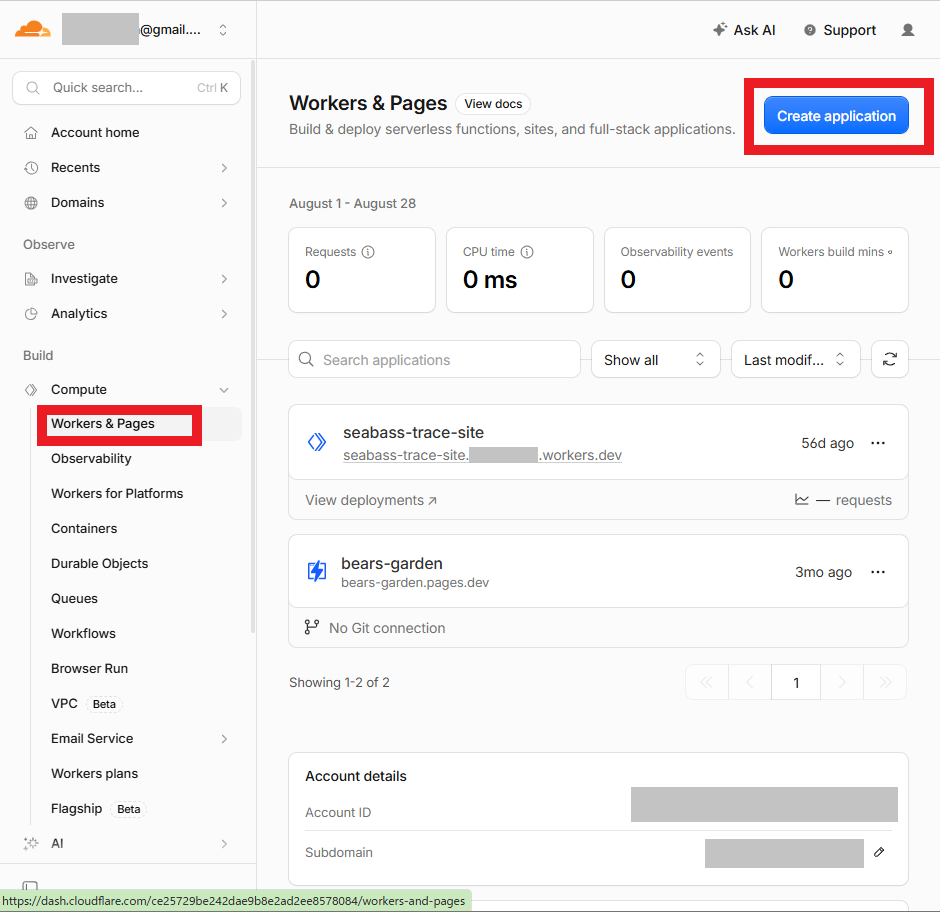Open Workers for Platforms
The image size is (940, 912).
(x=117, y=493)
